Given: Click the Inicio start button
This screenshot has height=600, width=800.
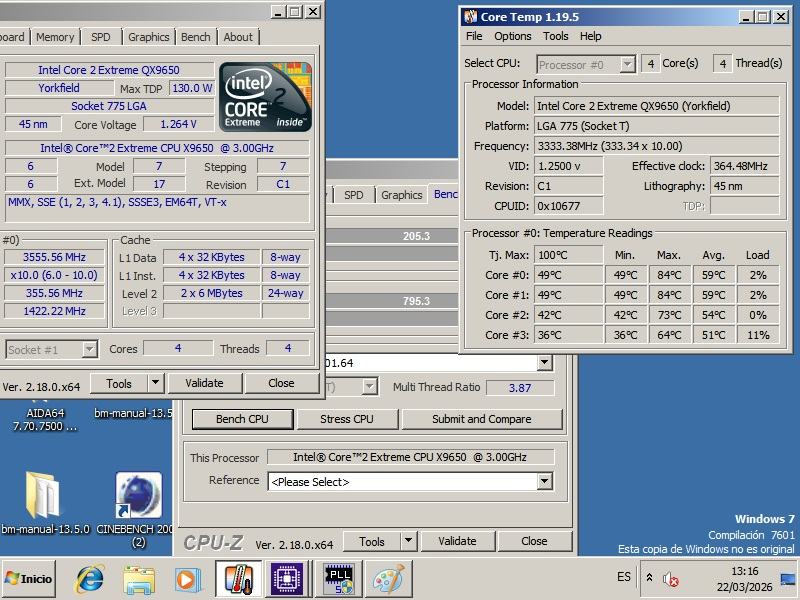Looking at the screenshot, I should [29, 579].
